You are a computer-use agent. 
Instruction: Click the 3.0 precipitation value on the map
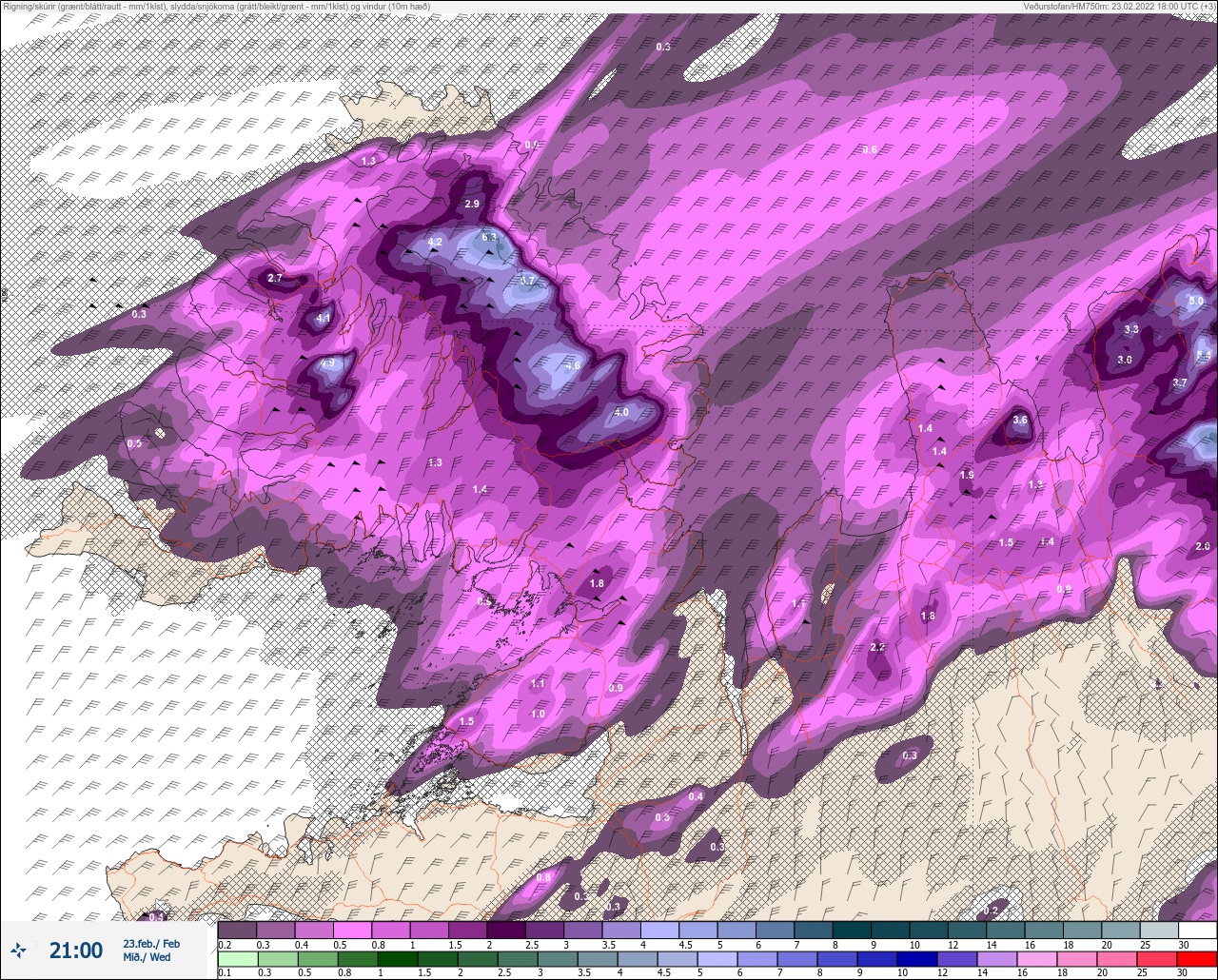point(1125,360)
